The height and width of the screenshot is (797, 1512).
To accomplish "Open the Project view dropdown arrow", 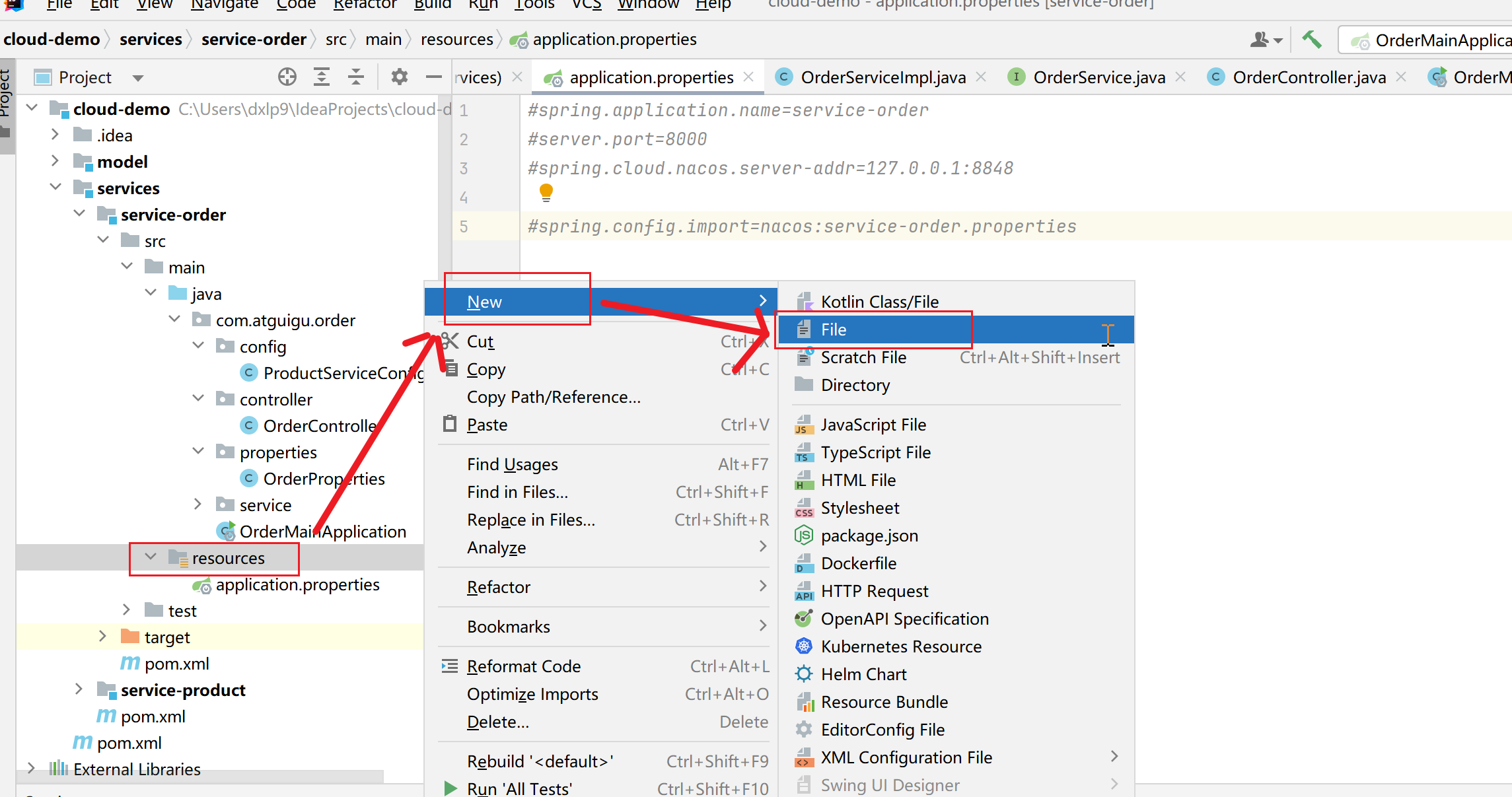I will [137, 78].
